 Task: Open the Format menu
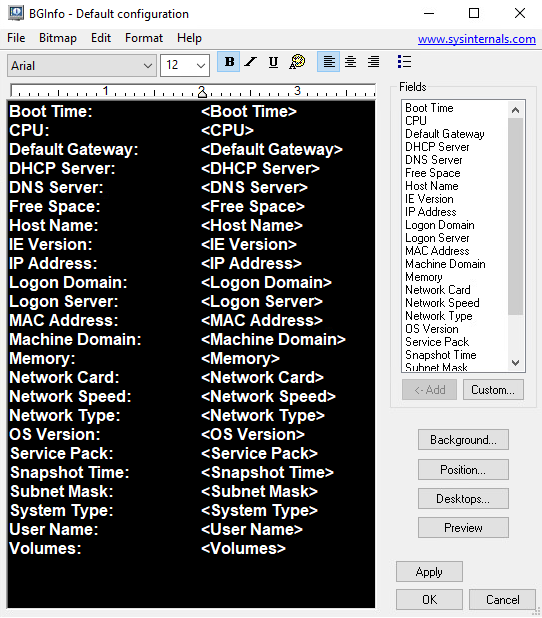144,38
